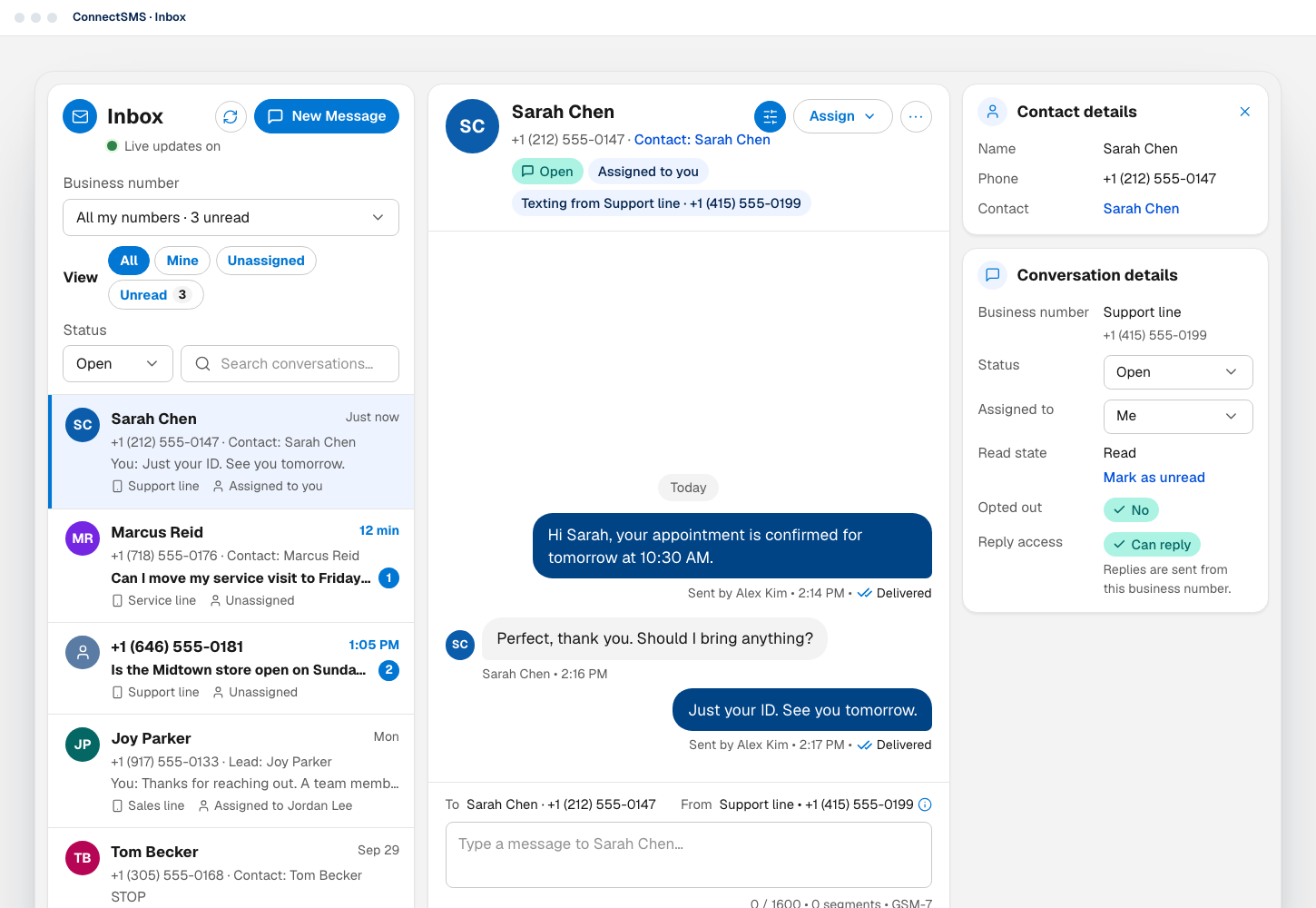Image resolution: width=1316 pixels, height=908 pixels.
Task: Click the info icon beside Support line number
Action: 925,804
